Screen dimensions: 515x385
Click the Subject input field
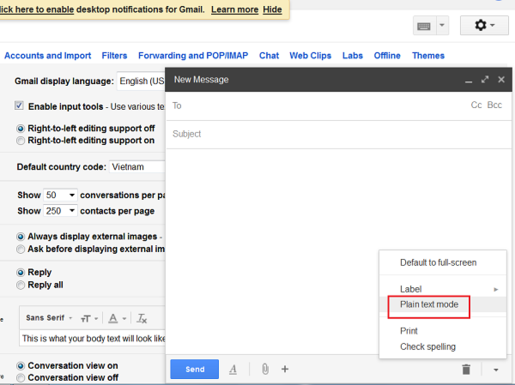339,134
